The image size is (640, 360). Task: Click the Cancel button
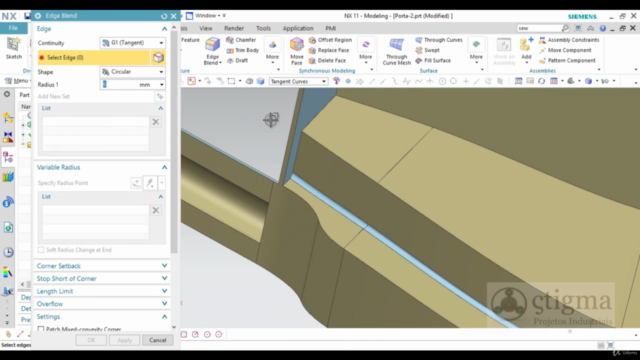click(158, 340)
